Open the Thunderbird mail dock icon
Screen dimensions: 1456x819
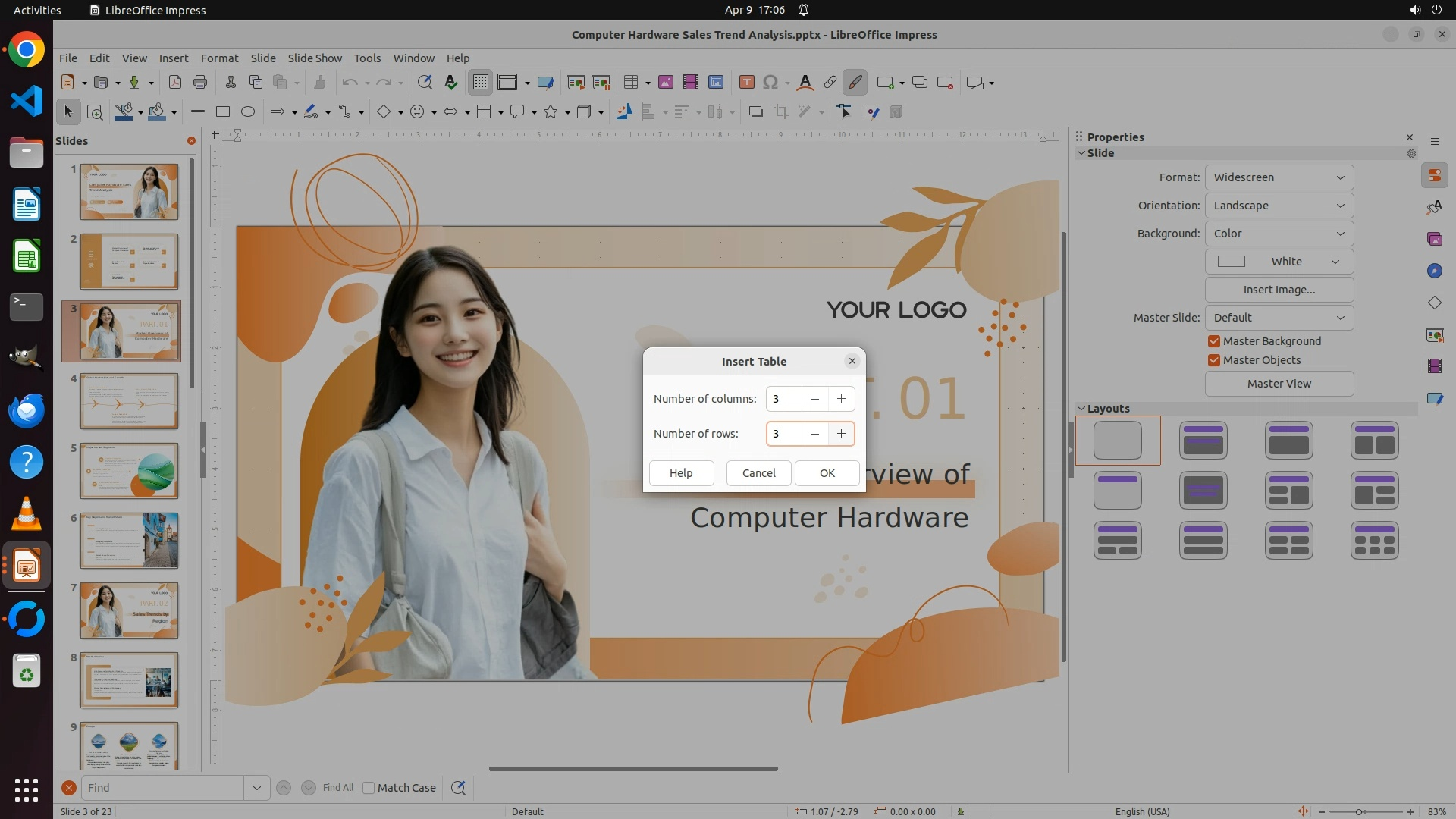(x=27, y=411)
